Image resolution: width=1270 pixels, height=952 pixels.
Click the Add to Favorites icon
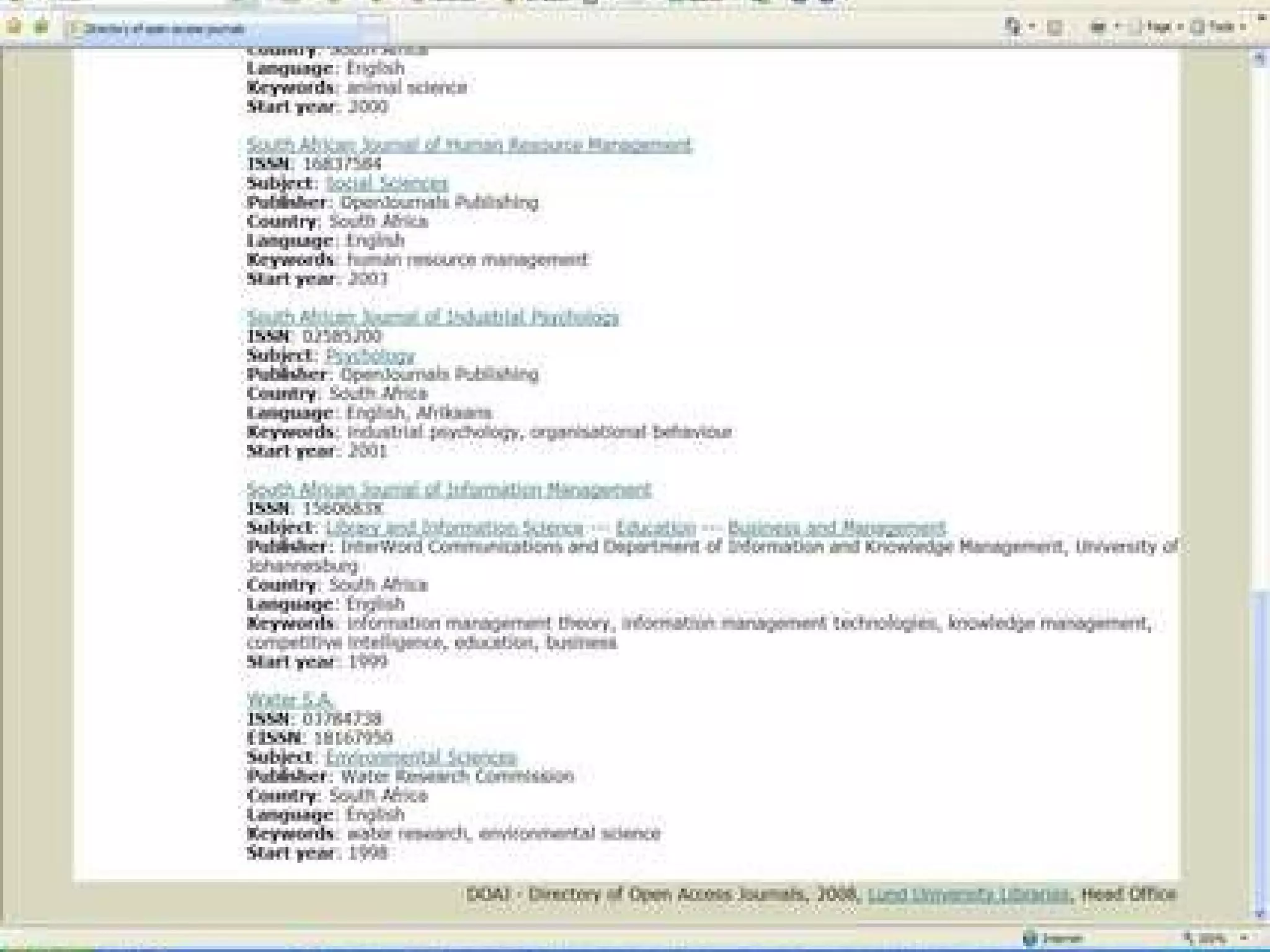pos(41,27)
